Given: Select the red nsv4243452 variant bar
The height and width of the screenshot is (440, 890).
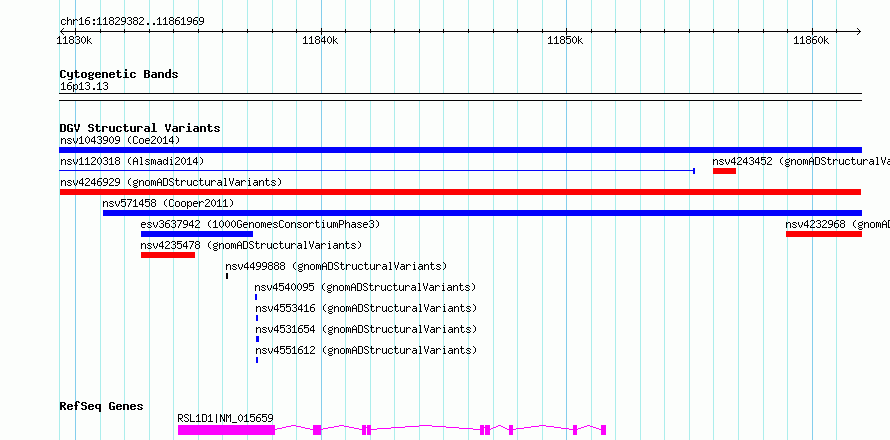Looking at the screenshot, I should click(x=724, y=171).
